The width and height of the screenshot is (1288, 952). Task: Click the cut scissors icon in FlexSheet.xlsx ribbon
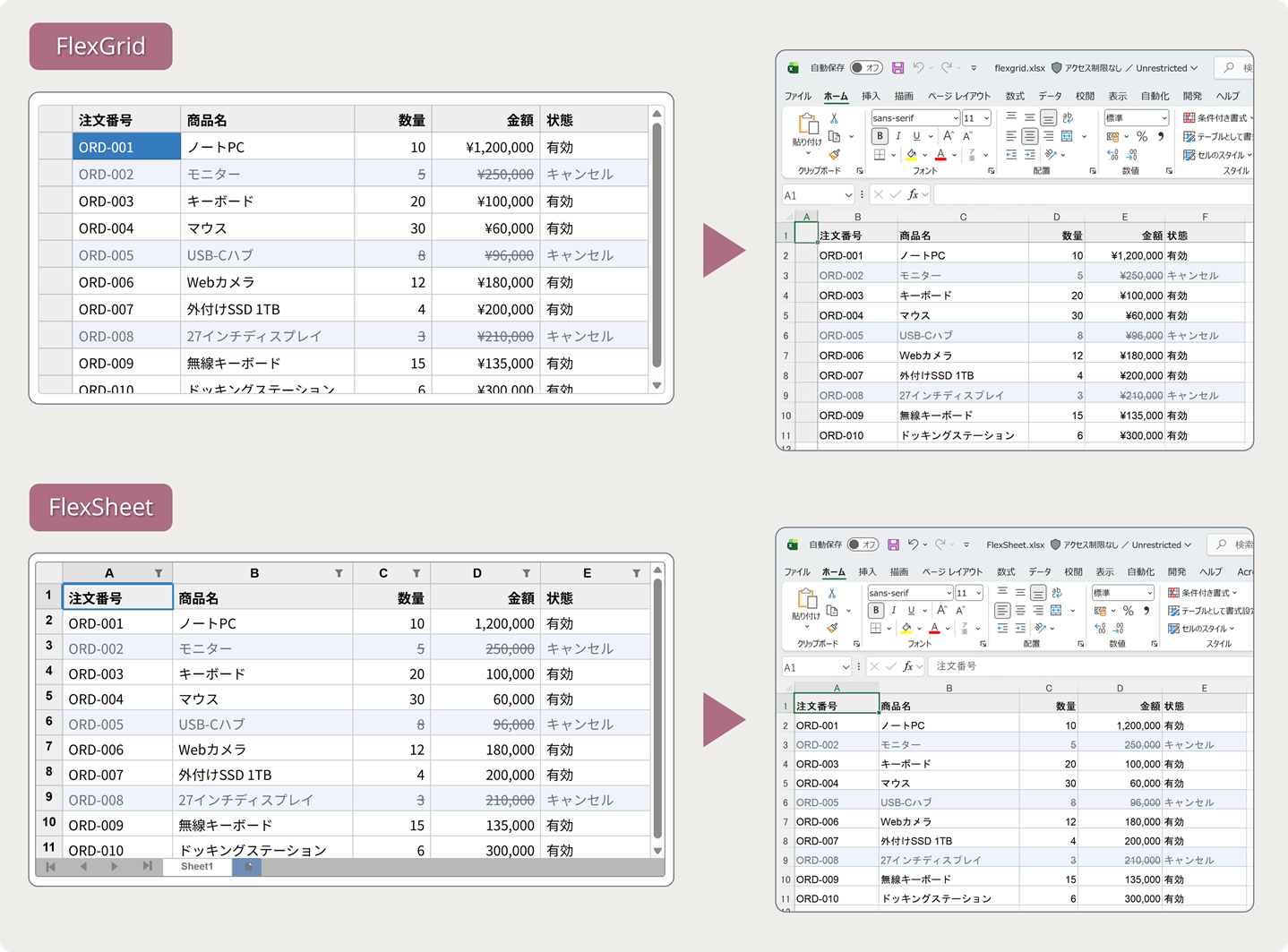832,593
